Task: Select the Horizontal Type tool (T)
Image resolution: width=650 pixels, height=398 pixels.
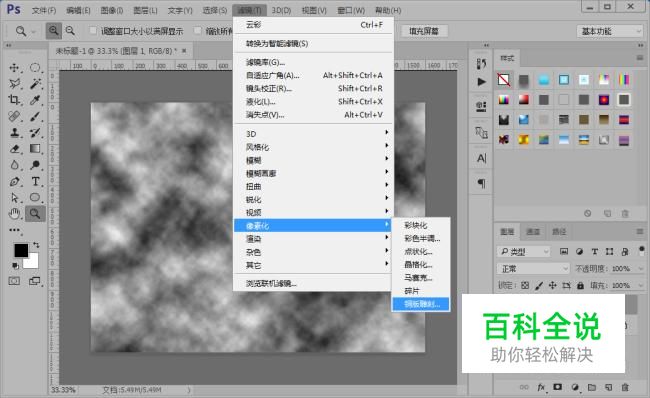Action: (35, 181)
